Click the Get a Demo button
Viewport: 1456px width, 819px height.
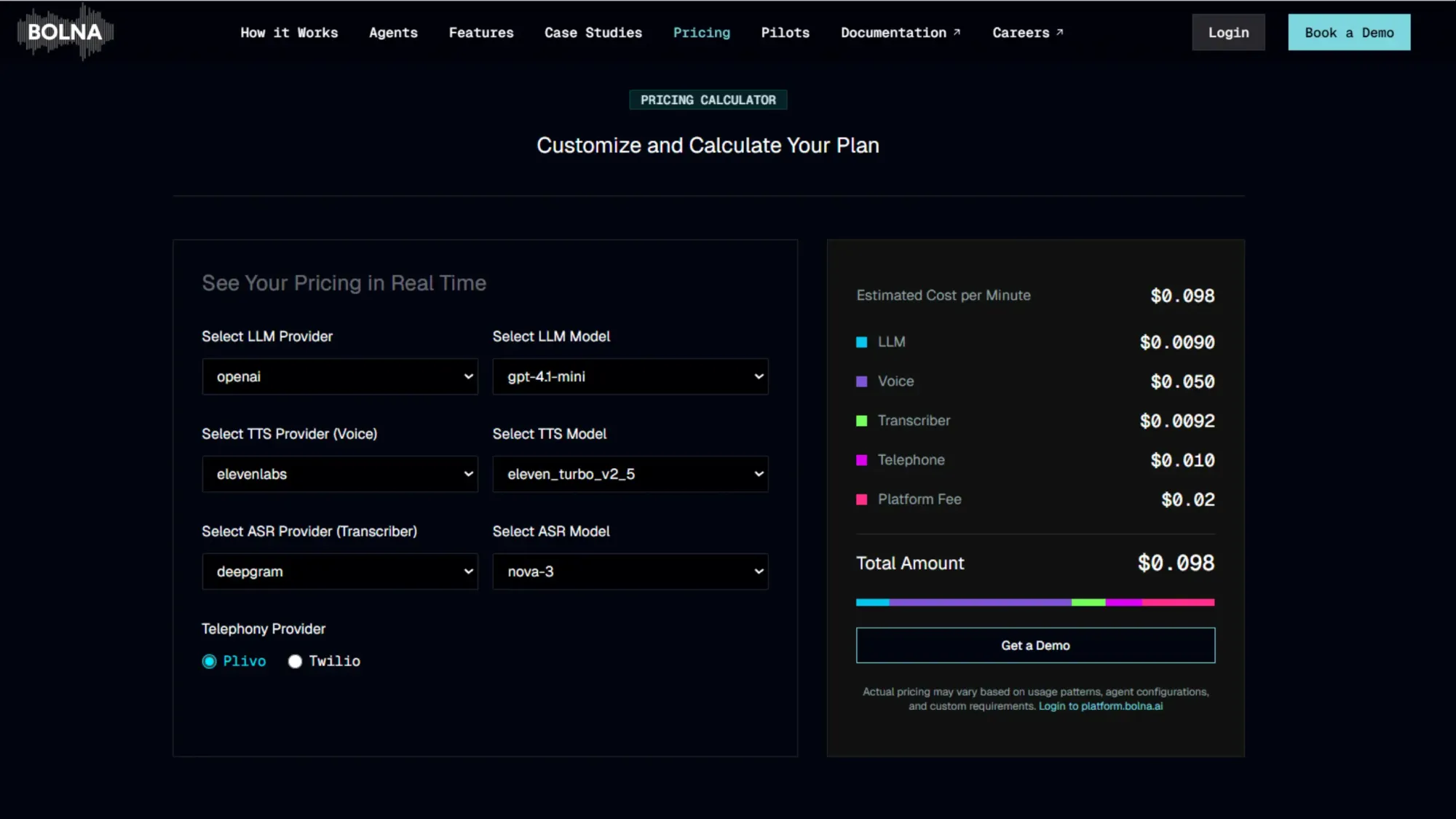[1035, 645]
